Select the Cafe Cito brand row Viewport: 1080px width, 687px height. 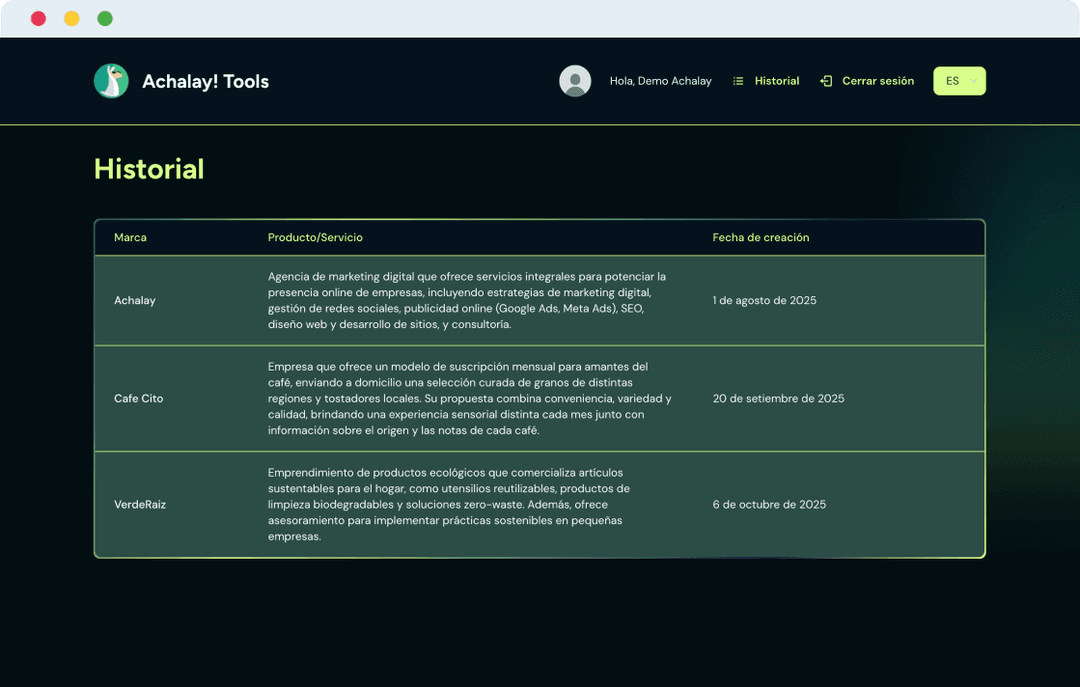click(x=138, y=398)
